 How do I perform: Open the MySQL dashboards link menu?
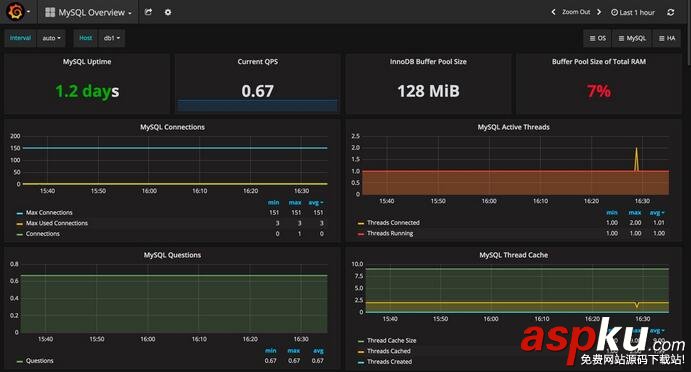[632, 38]
